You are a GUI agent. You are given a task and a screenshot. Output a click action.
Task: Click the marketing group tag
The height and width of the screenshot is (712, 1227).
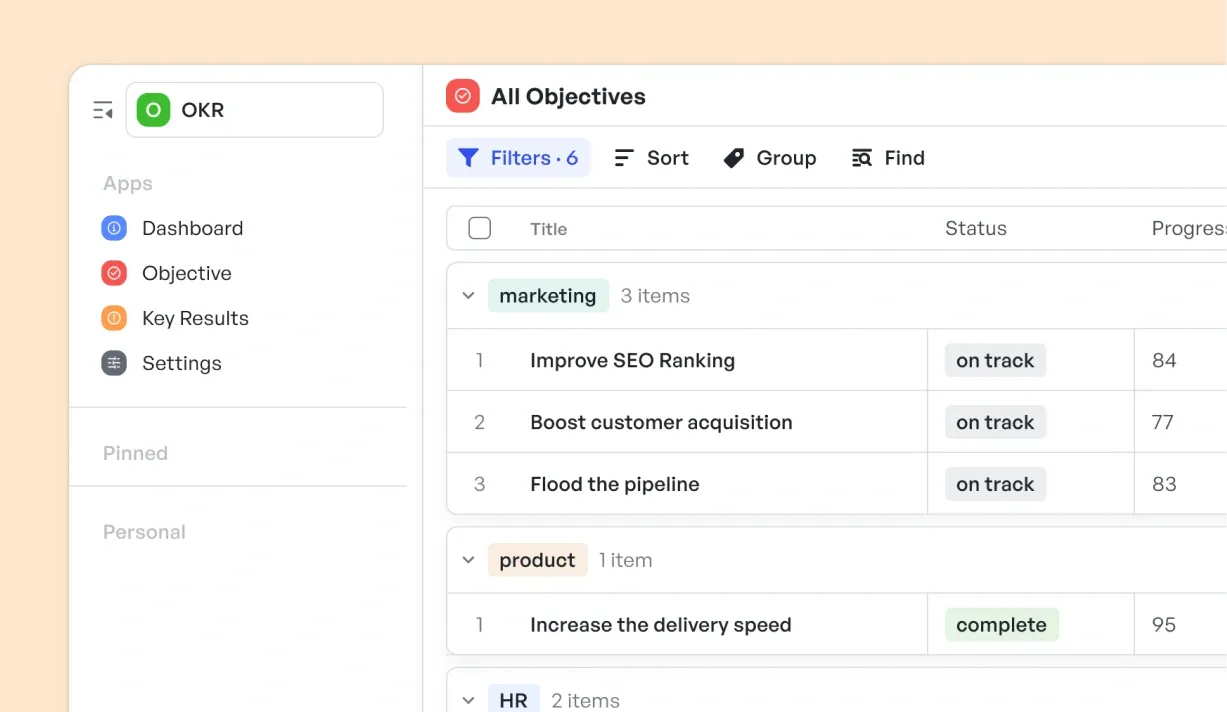[548, 296]
